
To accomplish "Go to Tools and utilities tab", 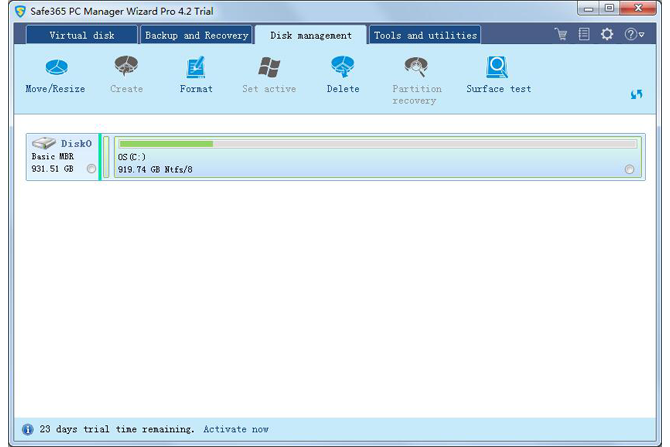I will [425, 35].
